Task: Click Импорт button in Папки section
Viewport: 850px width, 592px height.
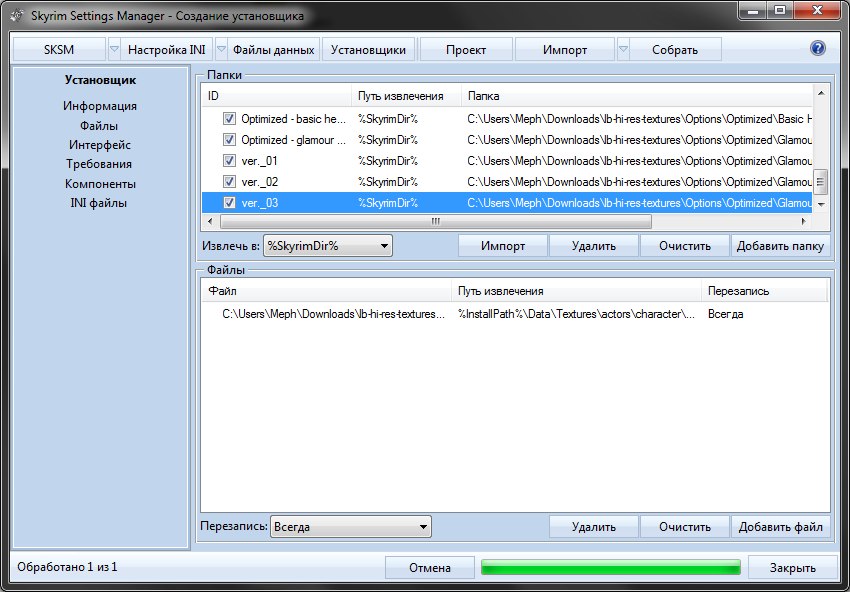Action: coord(503,246)
